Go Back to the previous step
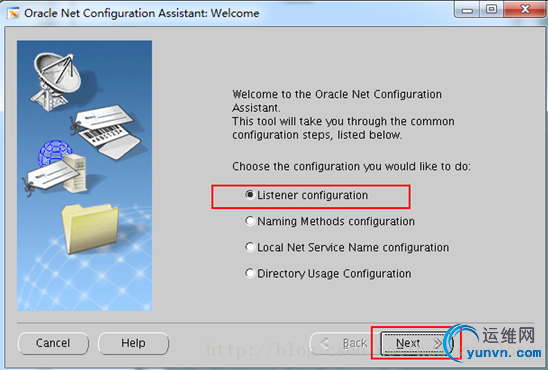The width and height of the screenshot is (548, 370). (x=344, y=343)
